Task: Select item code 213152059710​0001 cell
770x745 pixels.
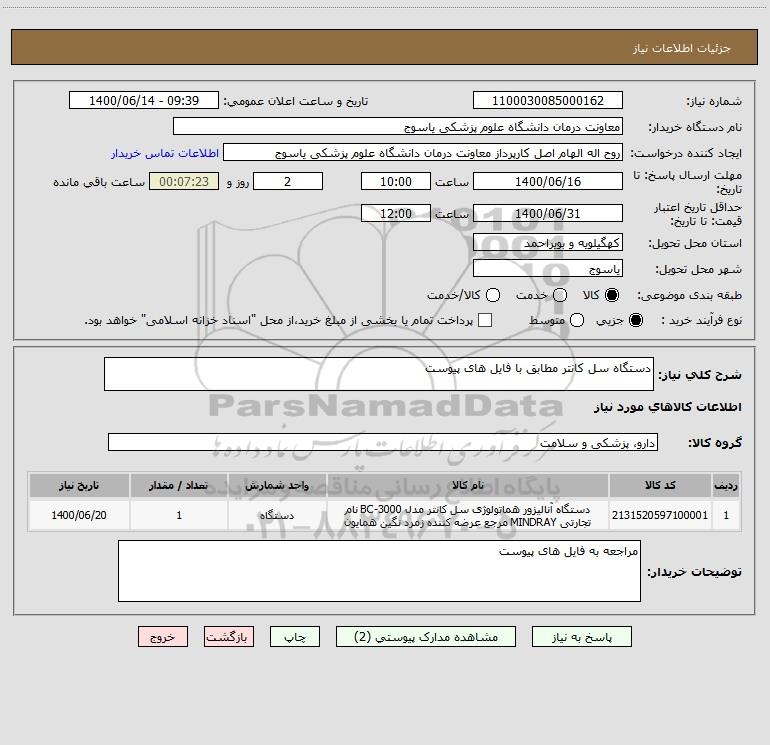Action: click(660, 515)
